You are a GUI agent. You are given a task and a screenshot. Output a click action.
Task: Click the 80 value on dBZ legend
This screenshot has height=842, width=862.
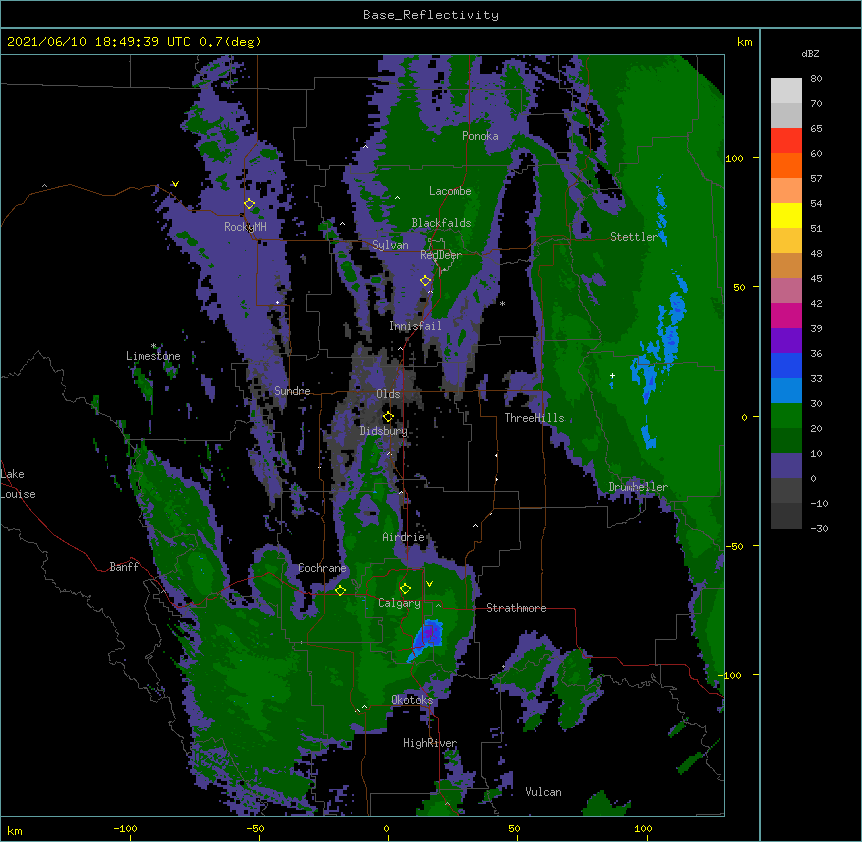pos(816,79)
